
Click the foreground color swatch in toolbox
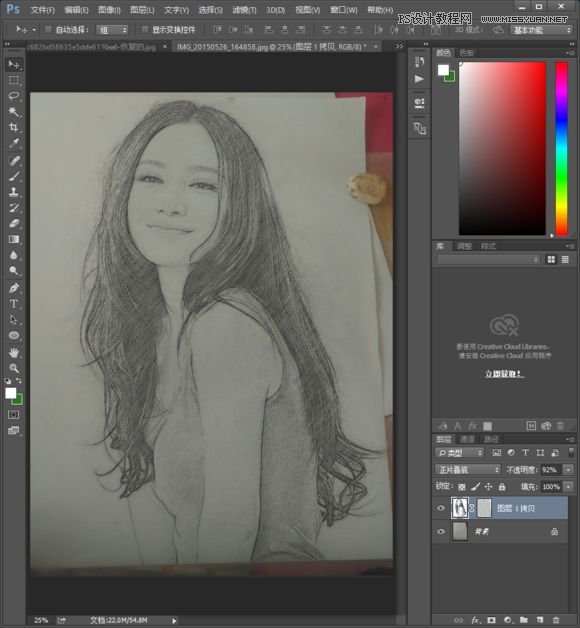pos(10,393)
